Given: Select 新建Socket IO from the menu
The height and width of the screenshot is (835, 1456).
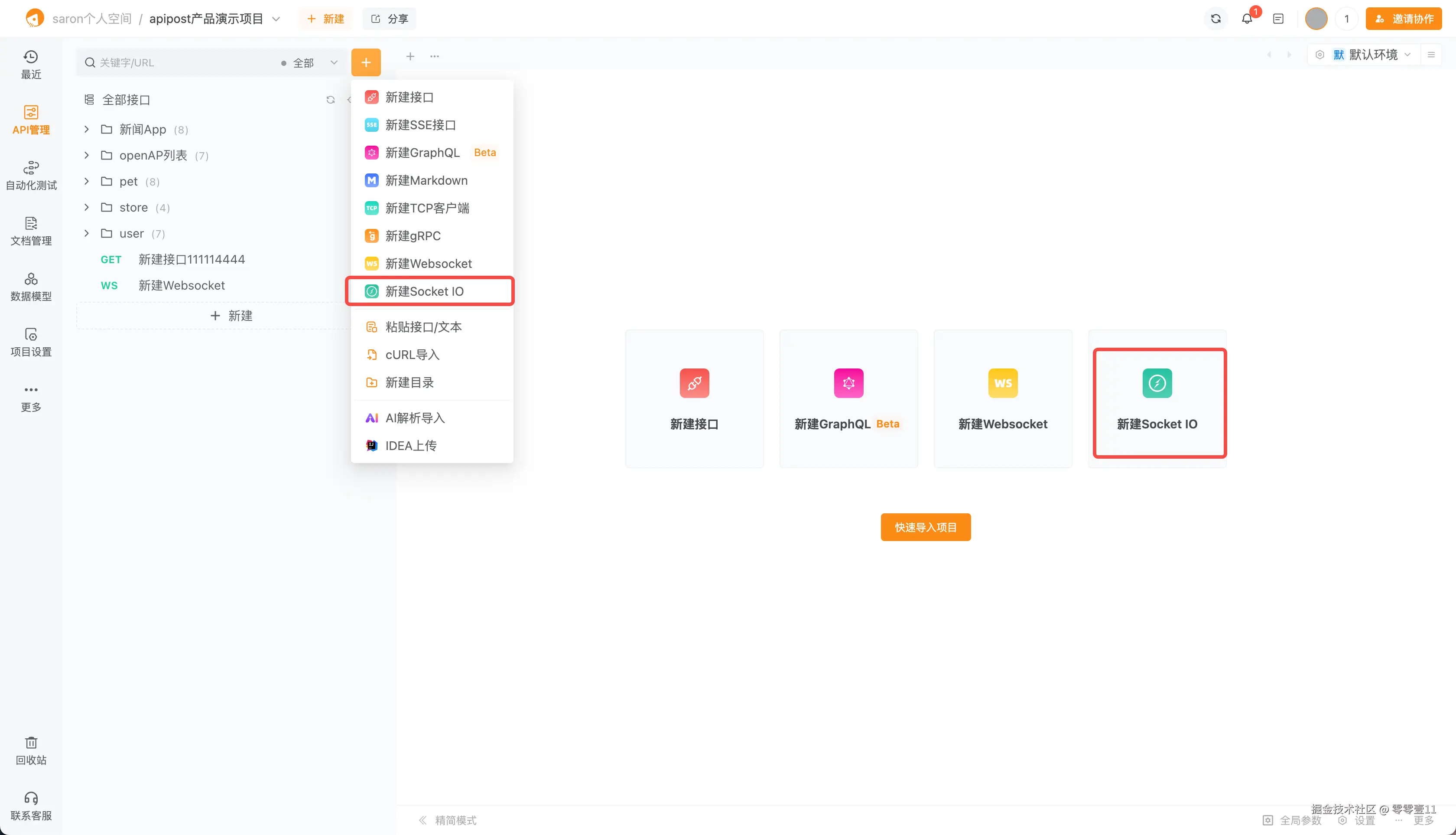Looking at the screenshot, I should pyautogui.click(x=425, y=291).
